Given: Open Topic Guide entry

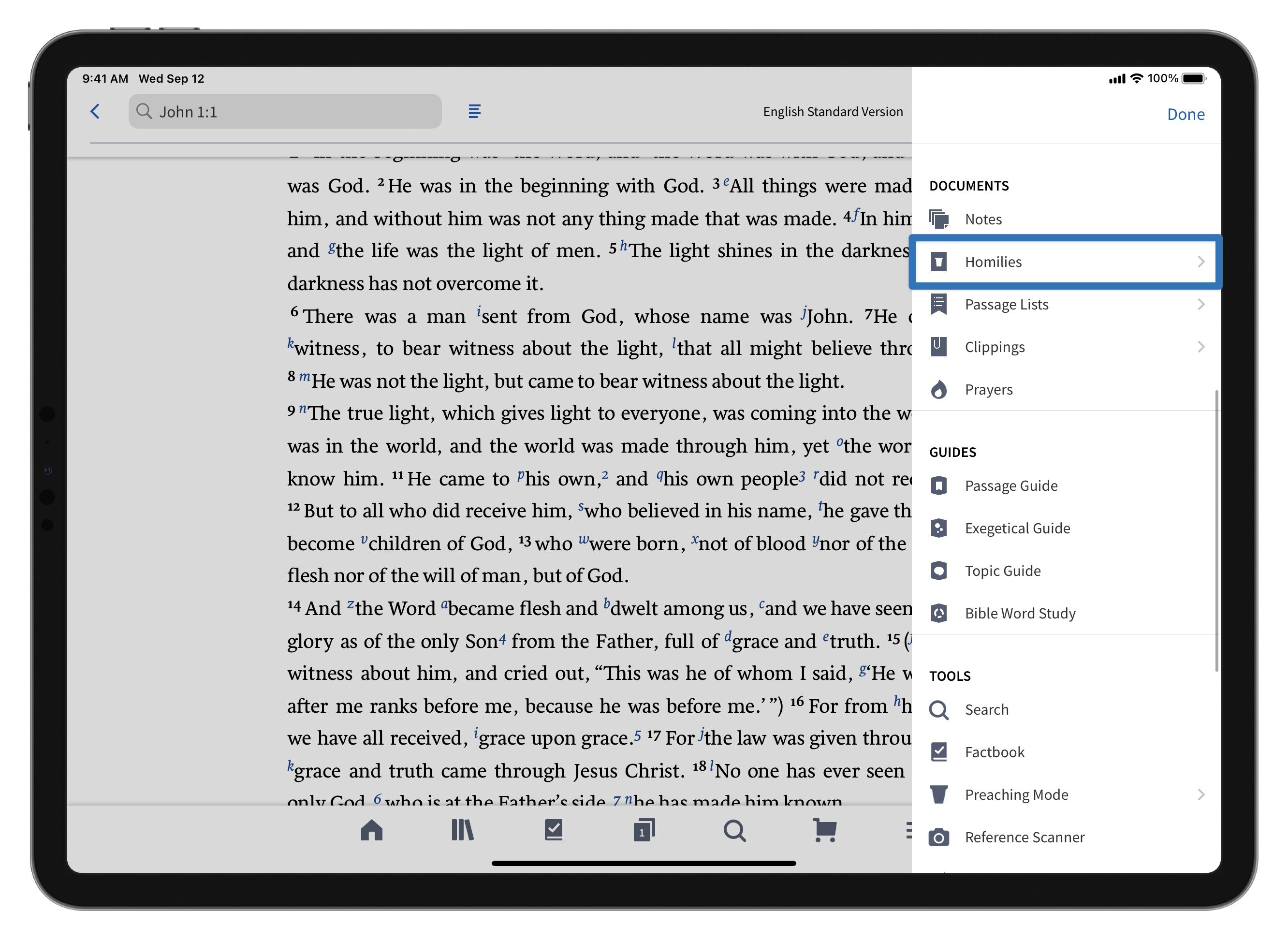Looking at the screenshot, I should pos(1066,571).
